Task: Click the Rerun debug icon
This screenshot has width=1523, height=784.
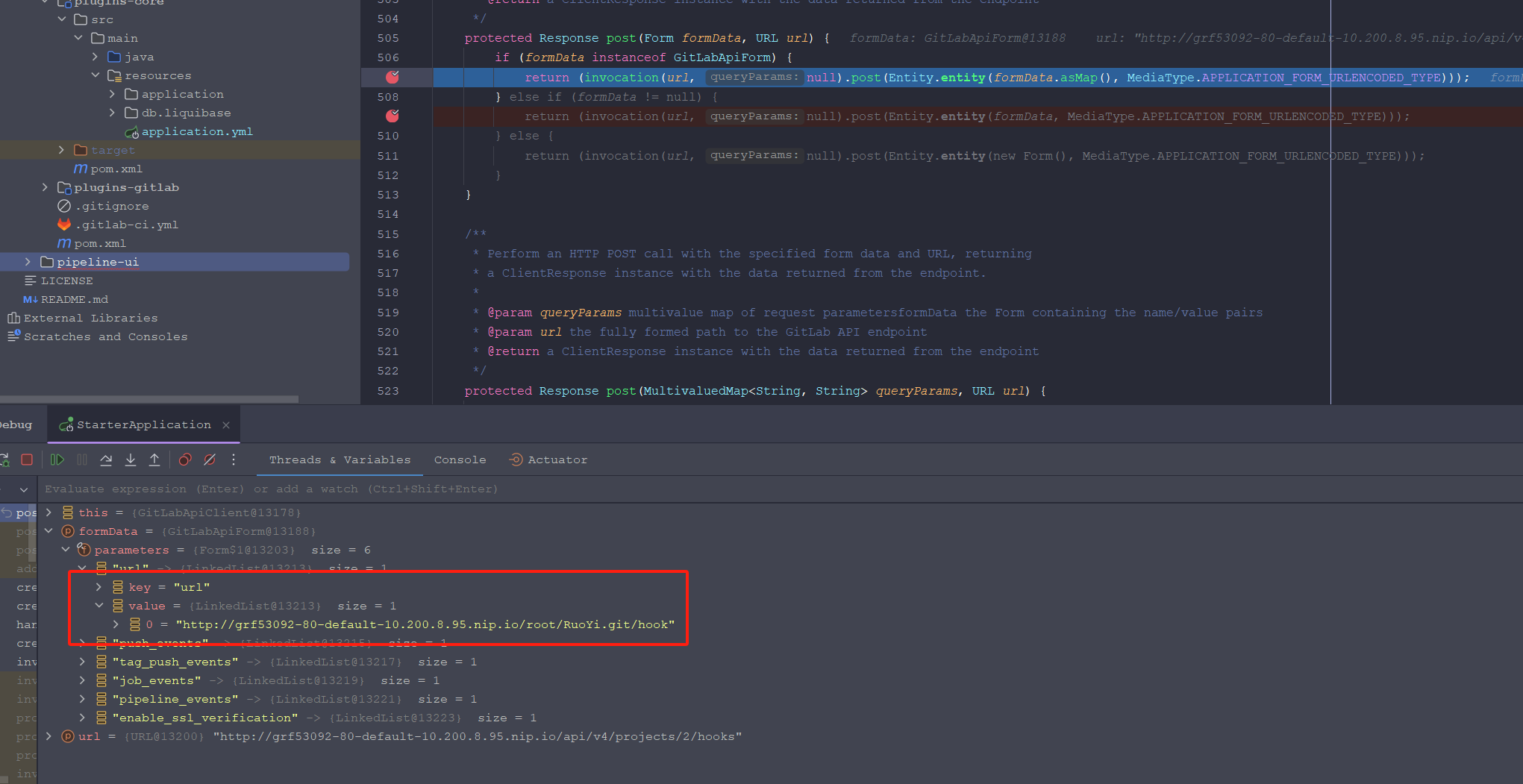Action: (4, 460)
